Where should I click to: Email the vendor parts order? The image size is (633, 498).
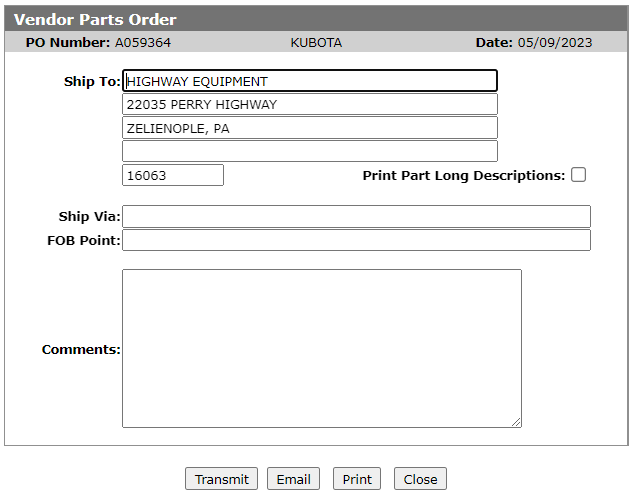[293, 479]
